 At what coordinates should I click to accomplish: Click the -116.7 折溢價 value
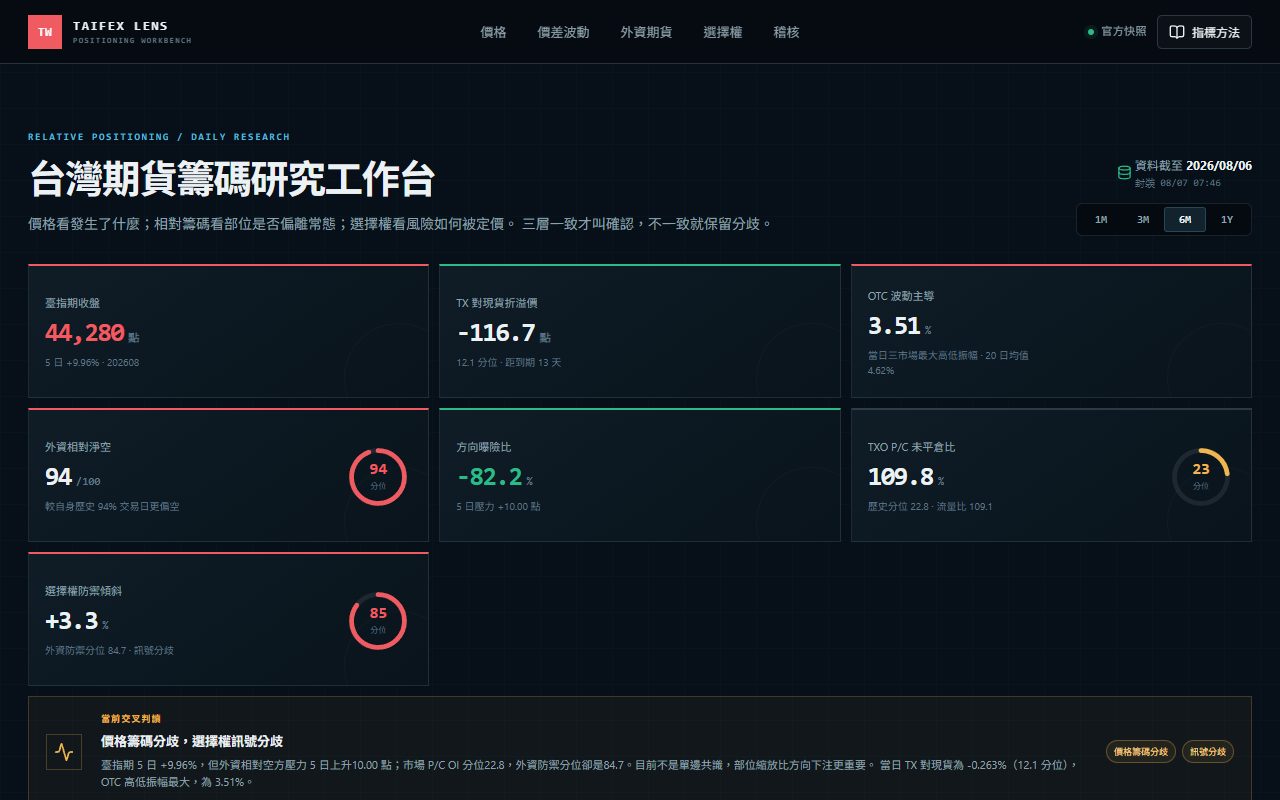[x=496, y=333]
